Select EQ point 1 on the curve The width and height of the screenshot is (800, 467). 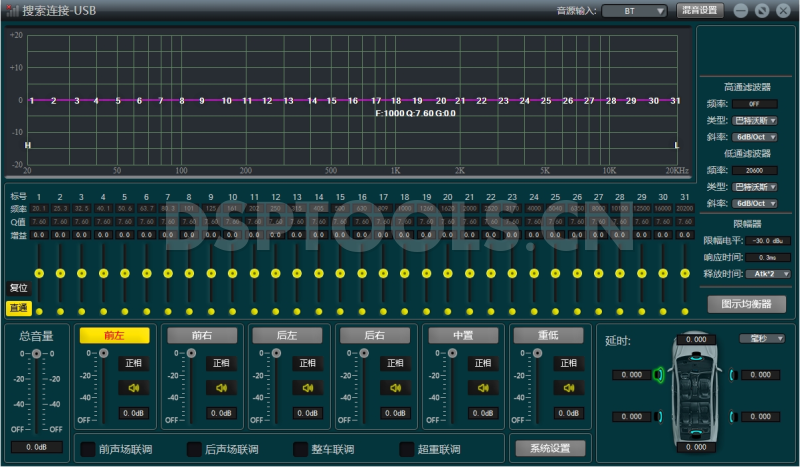click(x=31, y=101)
